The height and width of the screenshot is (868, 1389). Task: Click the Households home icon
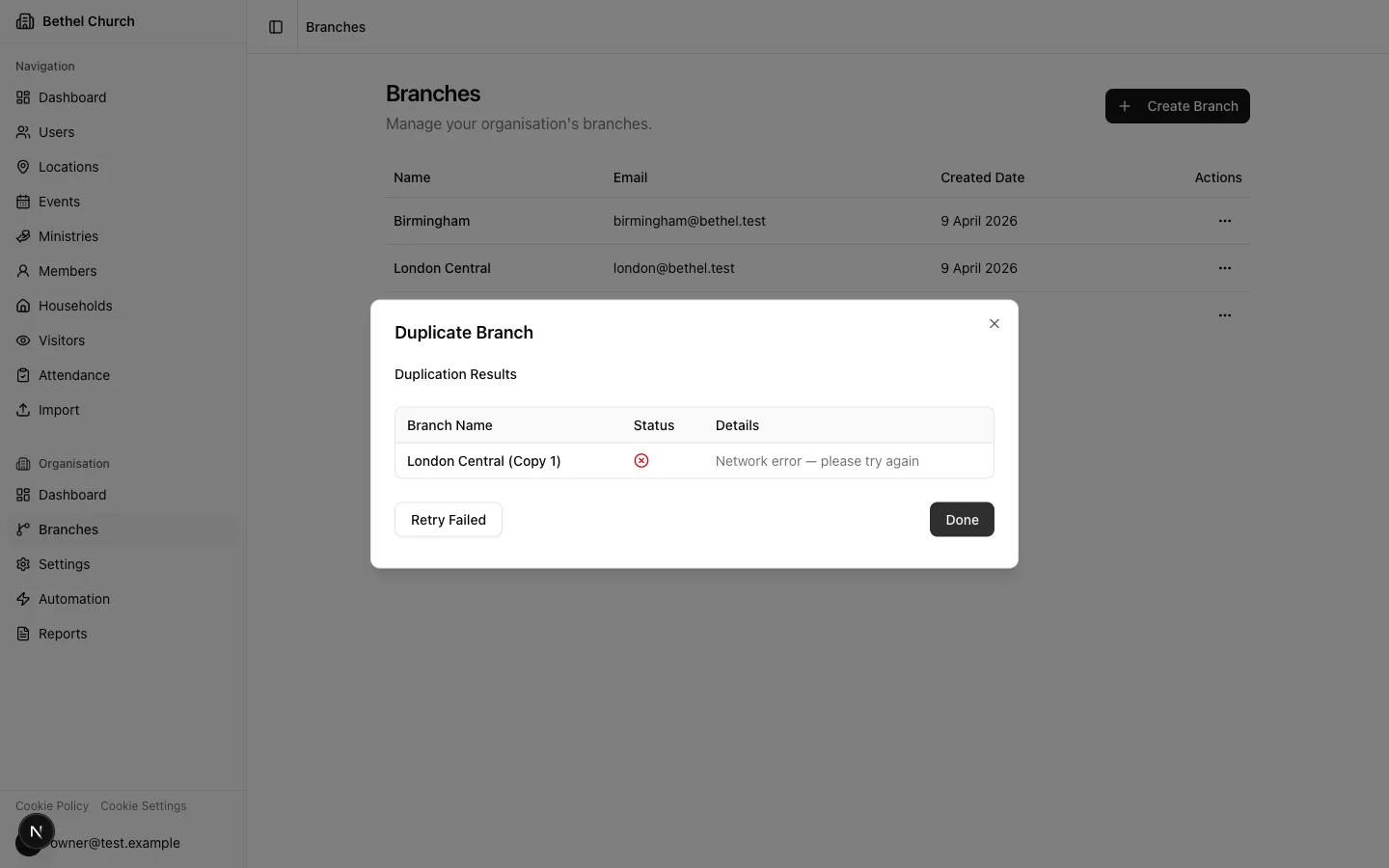23,306
